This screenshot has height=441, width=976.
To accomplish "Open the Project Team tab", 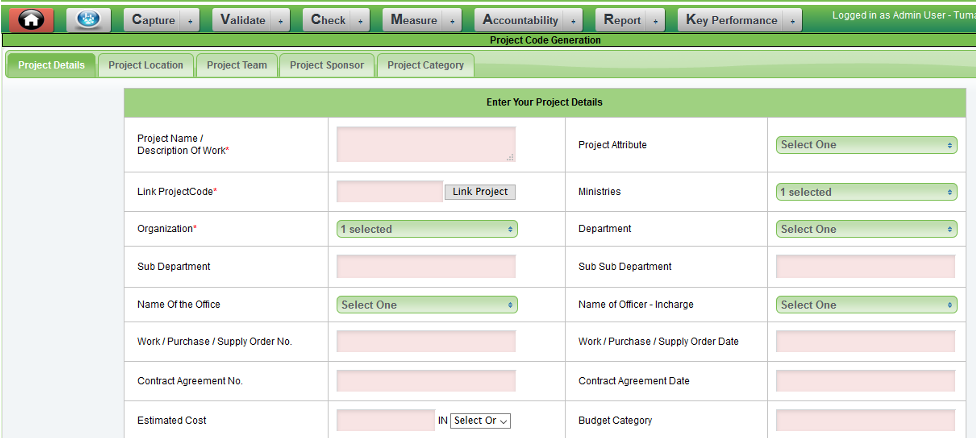I will (x=237, y=65).
